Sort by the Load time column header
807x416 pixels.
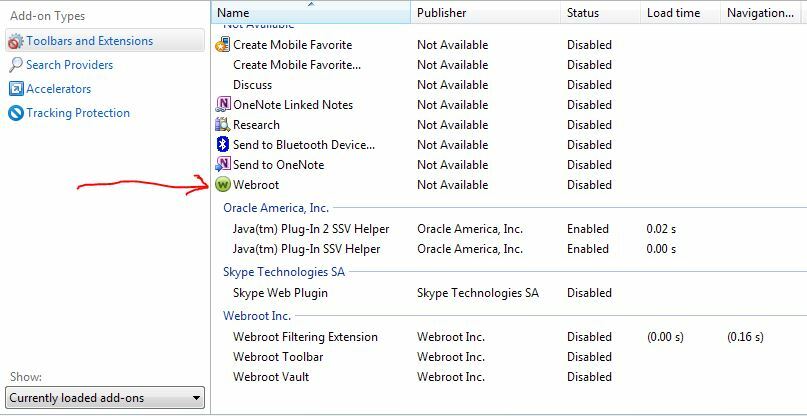[680, 13]
